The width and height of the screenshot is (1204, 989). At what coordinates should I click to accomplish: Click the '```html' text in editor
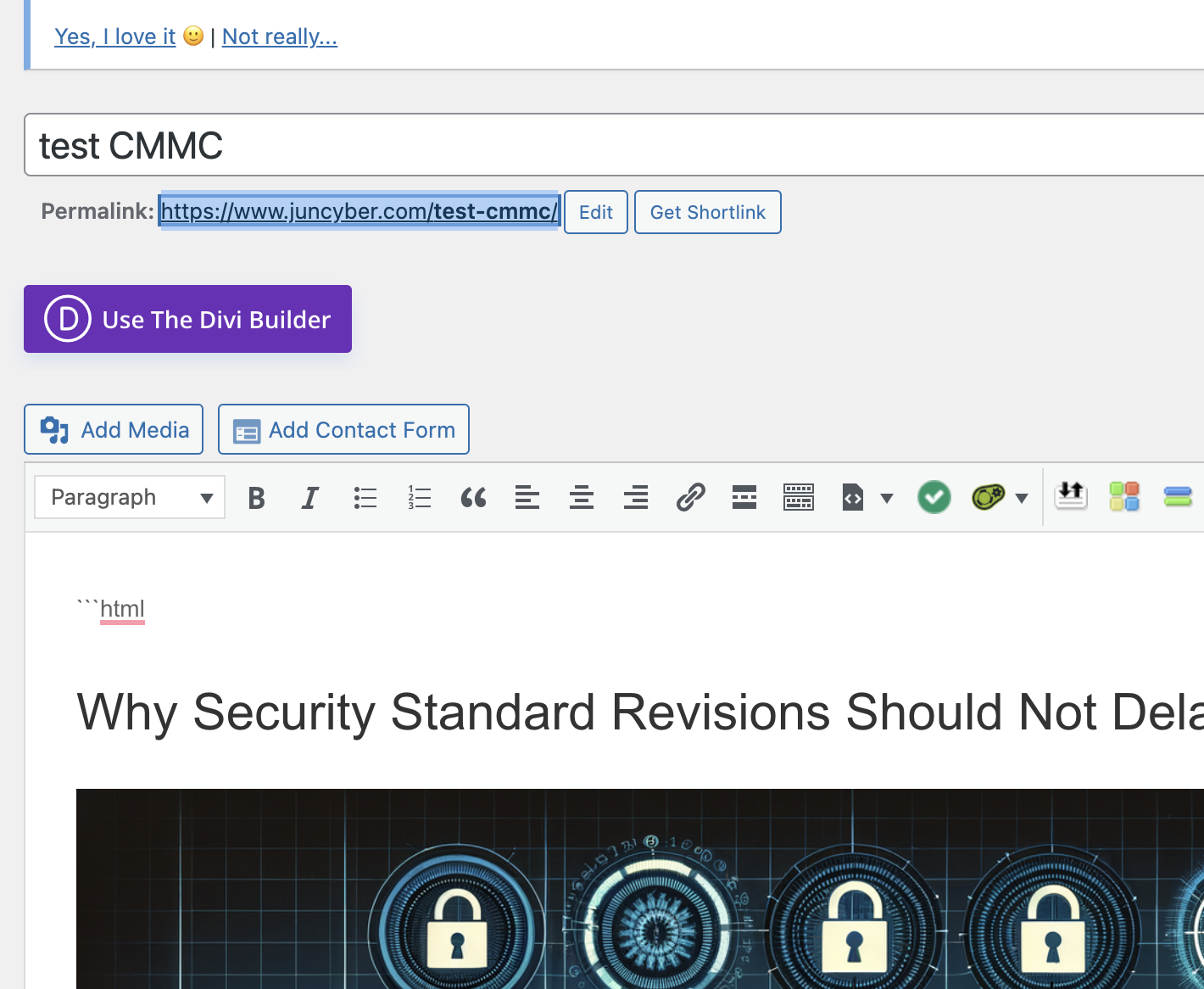click(111, 609)
